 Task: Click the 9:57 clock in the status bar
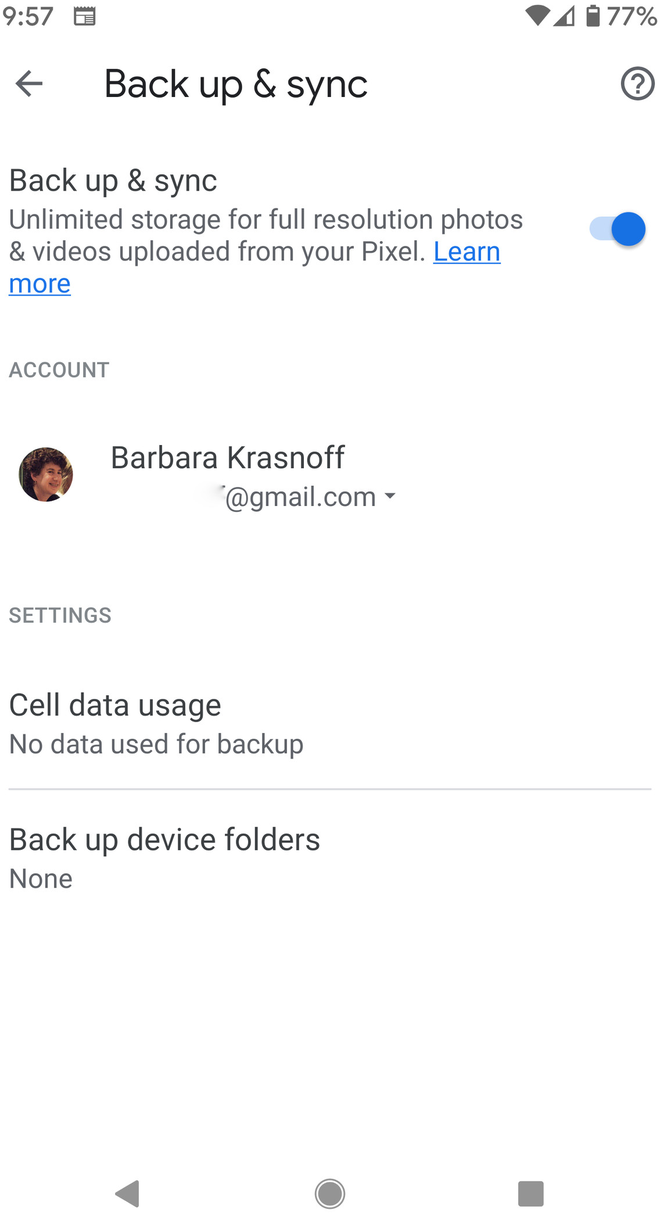pos(28,16)
